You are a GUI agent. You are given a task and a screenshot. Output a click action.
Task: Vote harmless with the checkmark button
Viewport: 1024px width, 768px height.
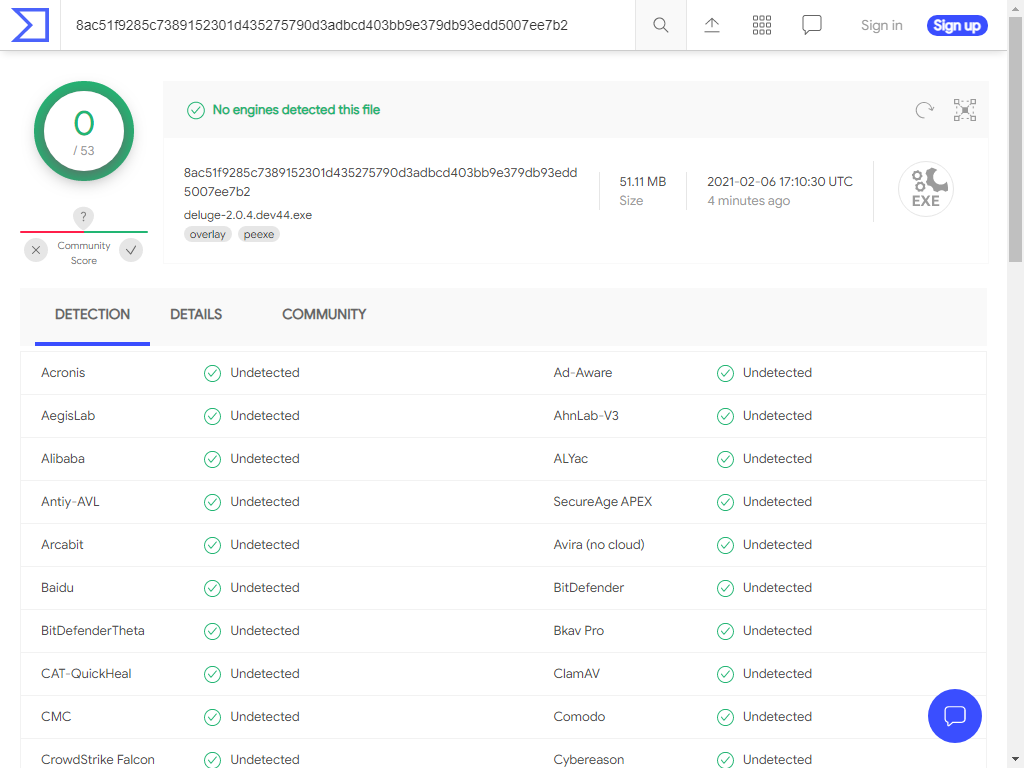point(131,250)
